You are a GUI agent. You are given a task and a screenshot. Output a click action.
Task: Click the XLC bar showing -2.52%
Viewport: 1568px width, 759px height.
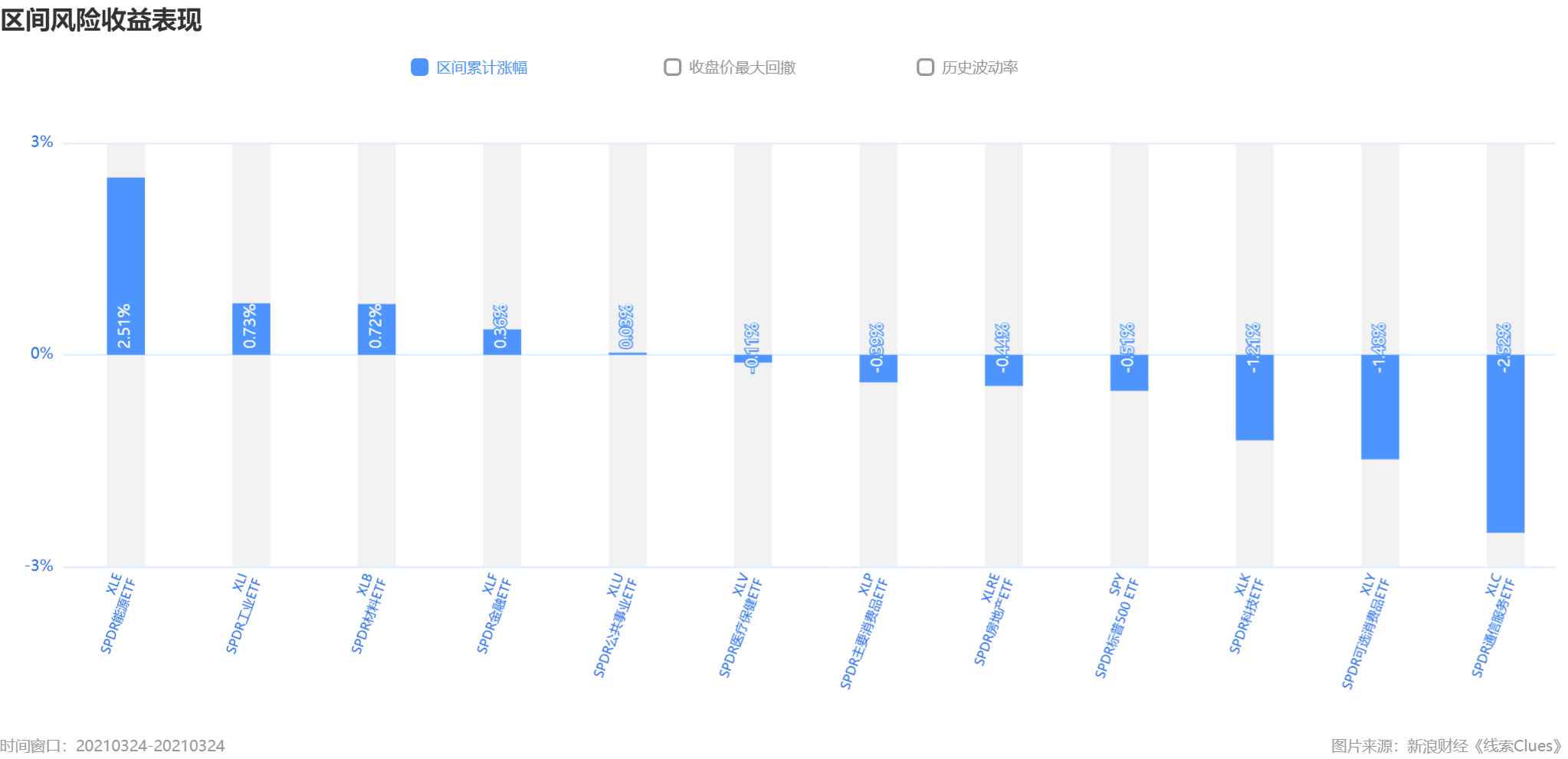click(1505, 443)
